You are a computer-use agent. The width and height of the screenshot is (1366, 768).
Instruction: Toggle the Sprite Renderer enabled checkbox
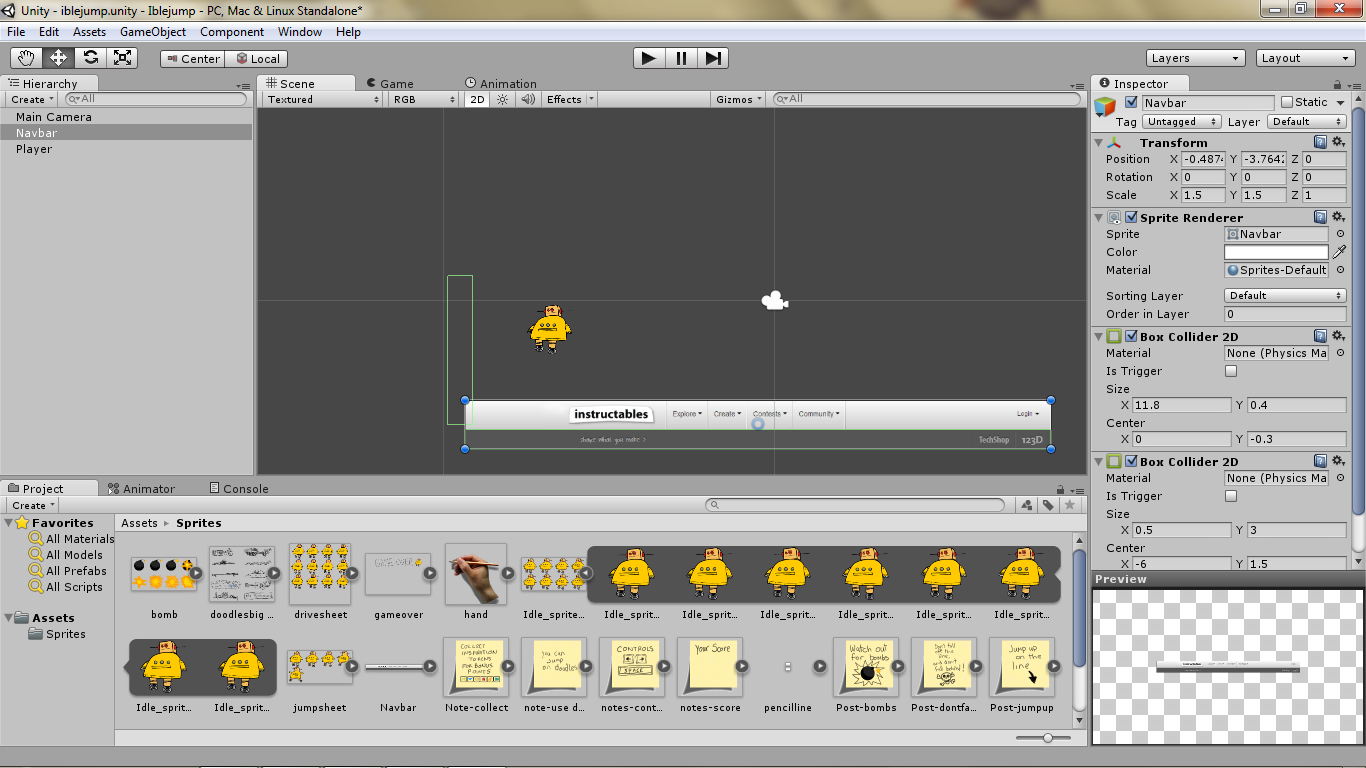(x=1131, y=217)
